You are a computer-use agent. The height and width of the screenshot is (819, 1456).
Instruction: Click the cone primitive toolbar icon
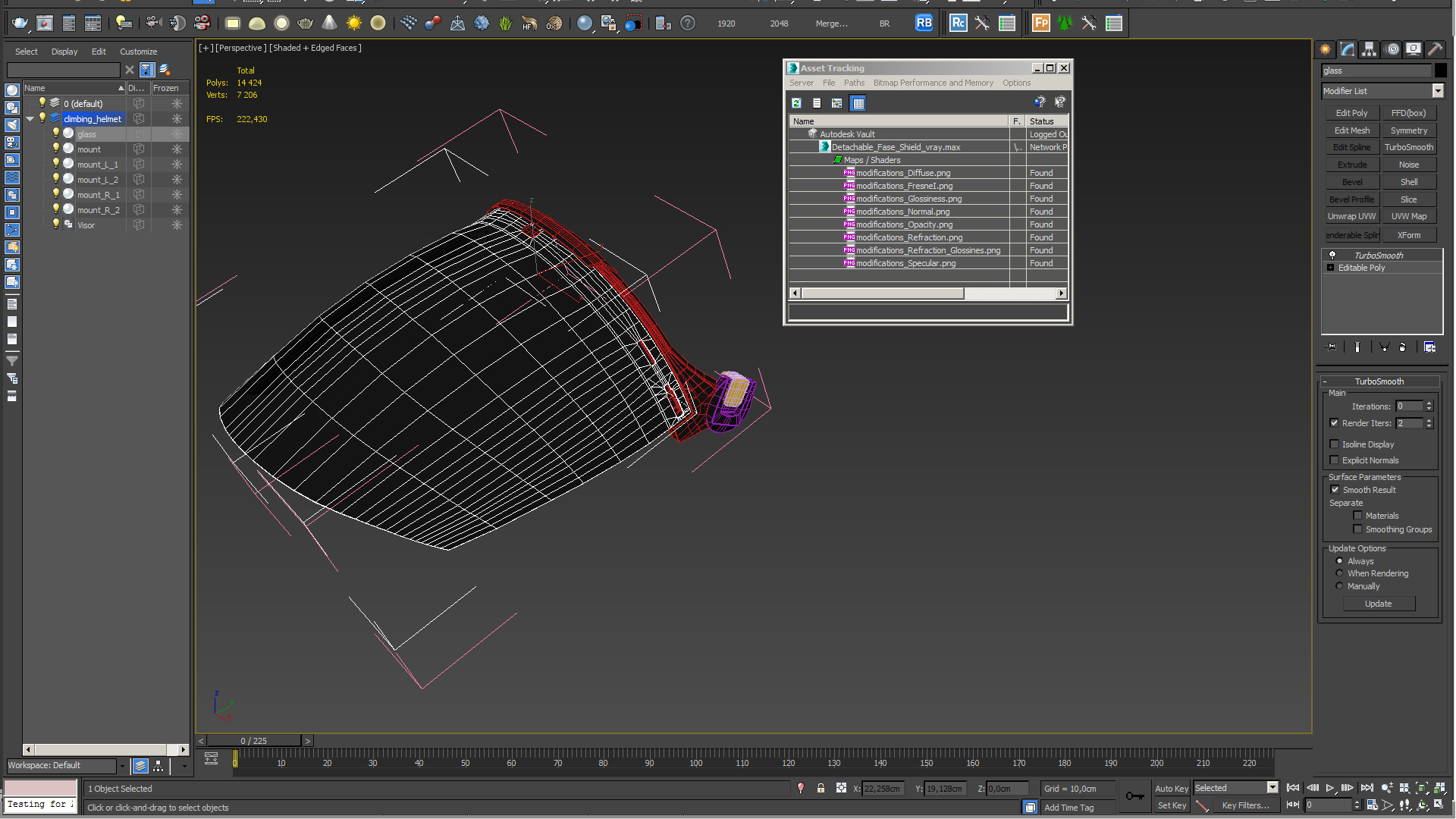click(329, 24)
